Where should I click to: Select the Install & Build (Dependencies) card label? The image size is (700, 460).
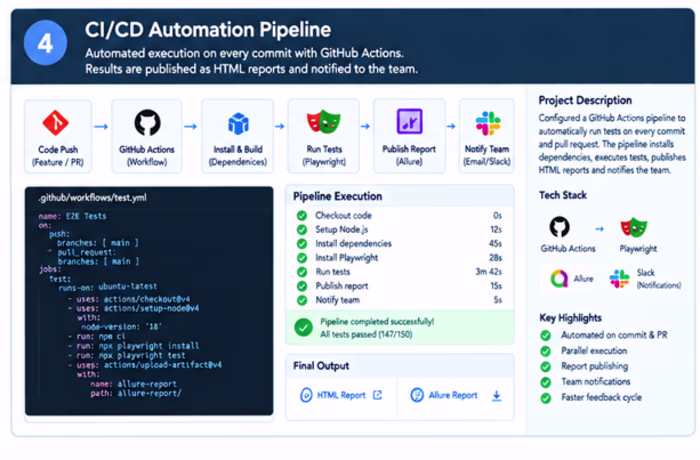click(238, 155)
